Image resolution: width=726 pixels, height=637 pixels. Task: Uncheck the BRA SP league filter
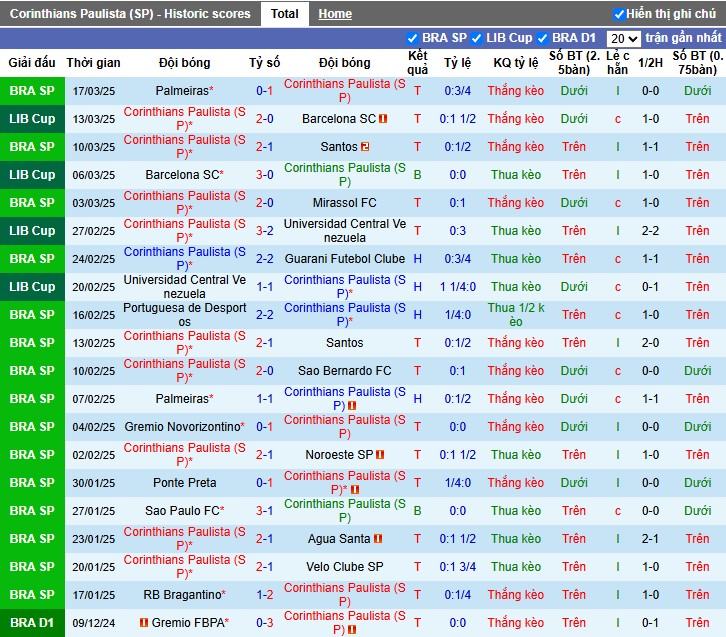click(412, 38)
